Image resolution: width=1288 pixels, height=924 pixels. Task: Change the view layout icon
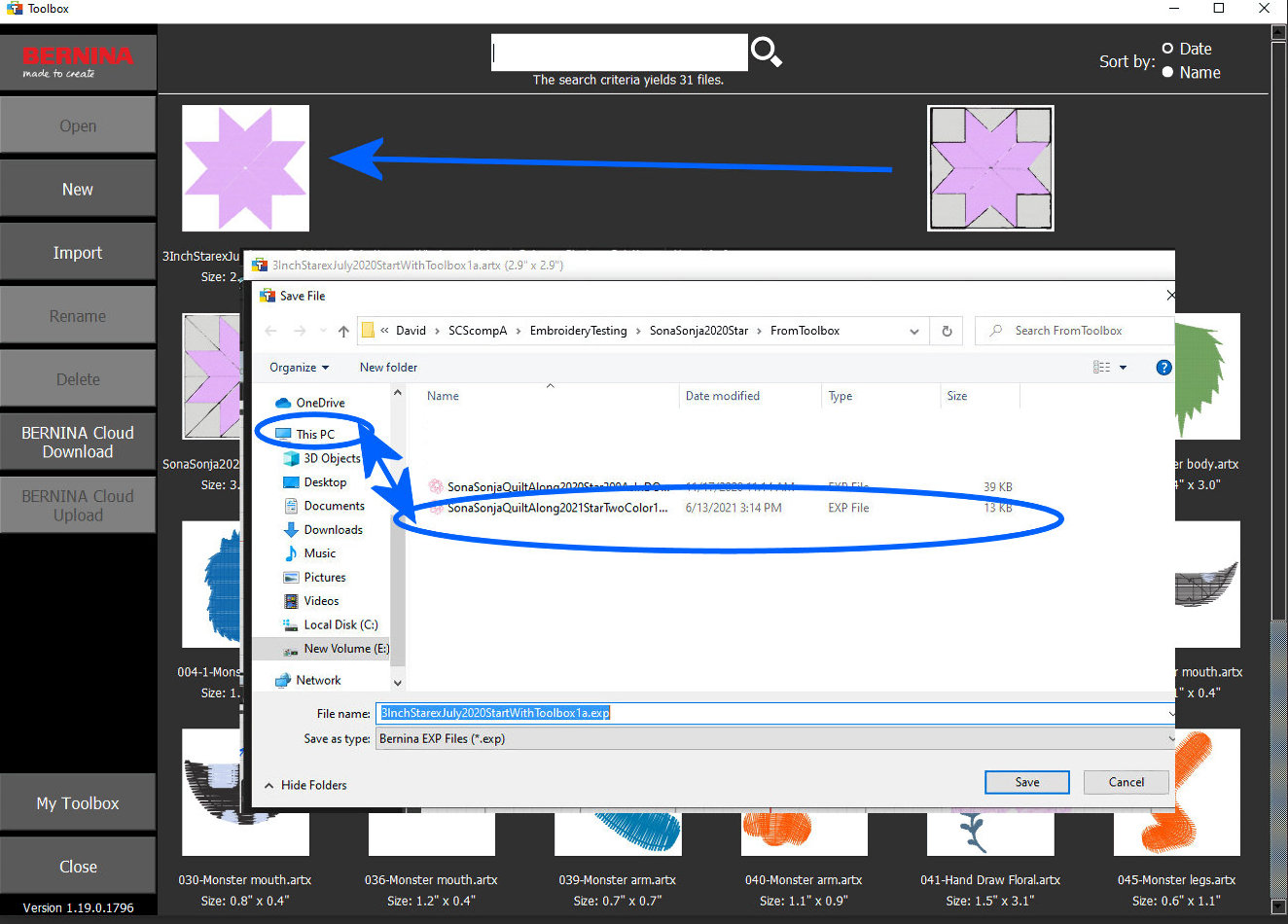click(x=1101, y=367)
